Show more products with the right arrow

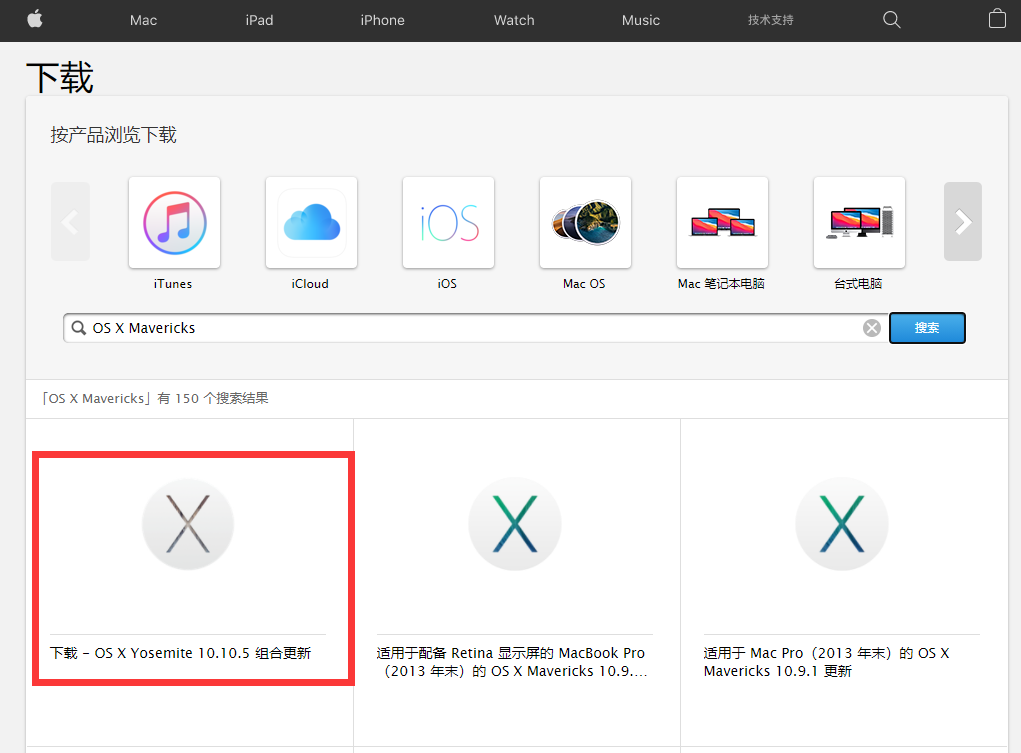point(963,221)
